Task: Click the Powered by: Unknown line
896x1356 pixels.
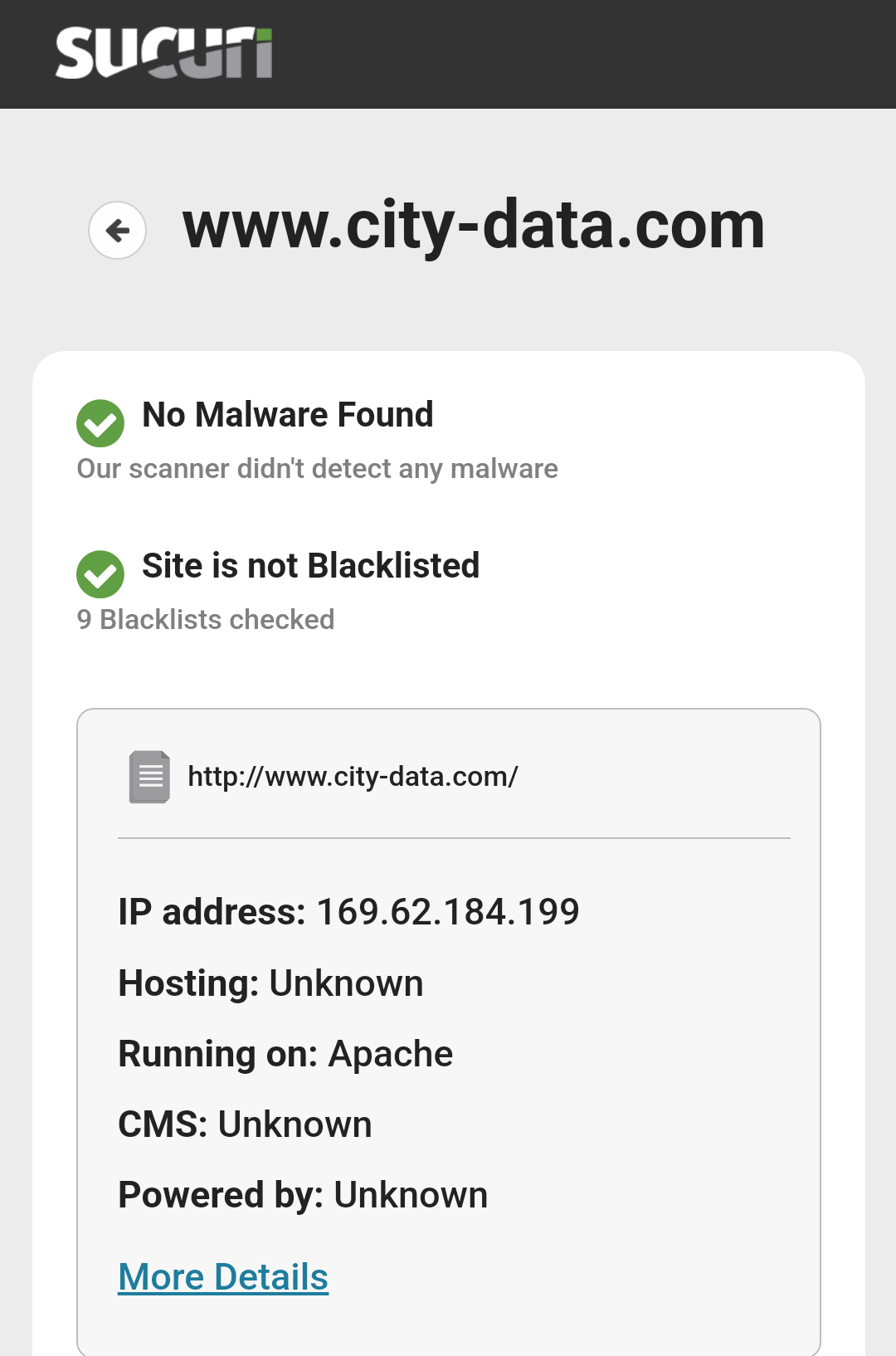Action: coord(303,1195)
